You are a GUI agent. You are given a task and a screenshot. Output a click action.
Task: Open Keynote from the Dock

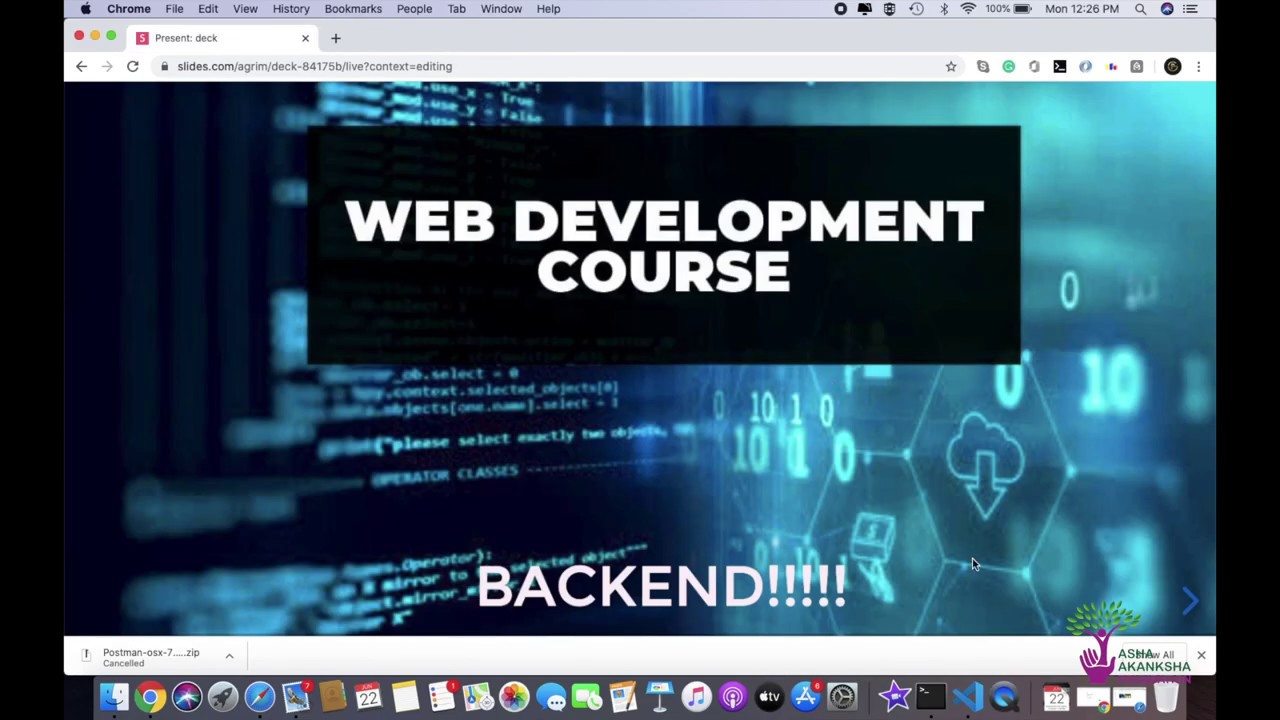point(659,696)
